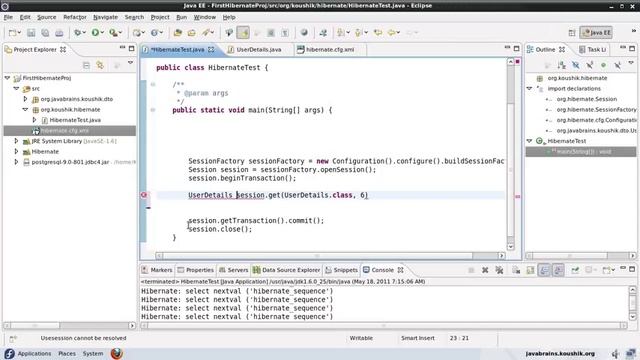Screen dimensions: 640x360
Task: Toggle Link with Editor in Project Explorer
Action: [100, 65]
